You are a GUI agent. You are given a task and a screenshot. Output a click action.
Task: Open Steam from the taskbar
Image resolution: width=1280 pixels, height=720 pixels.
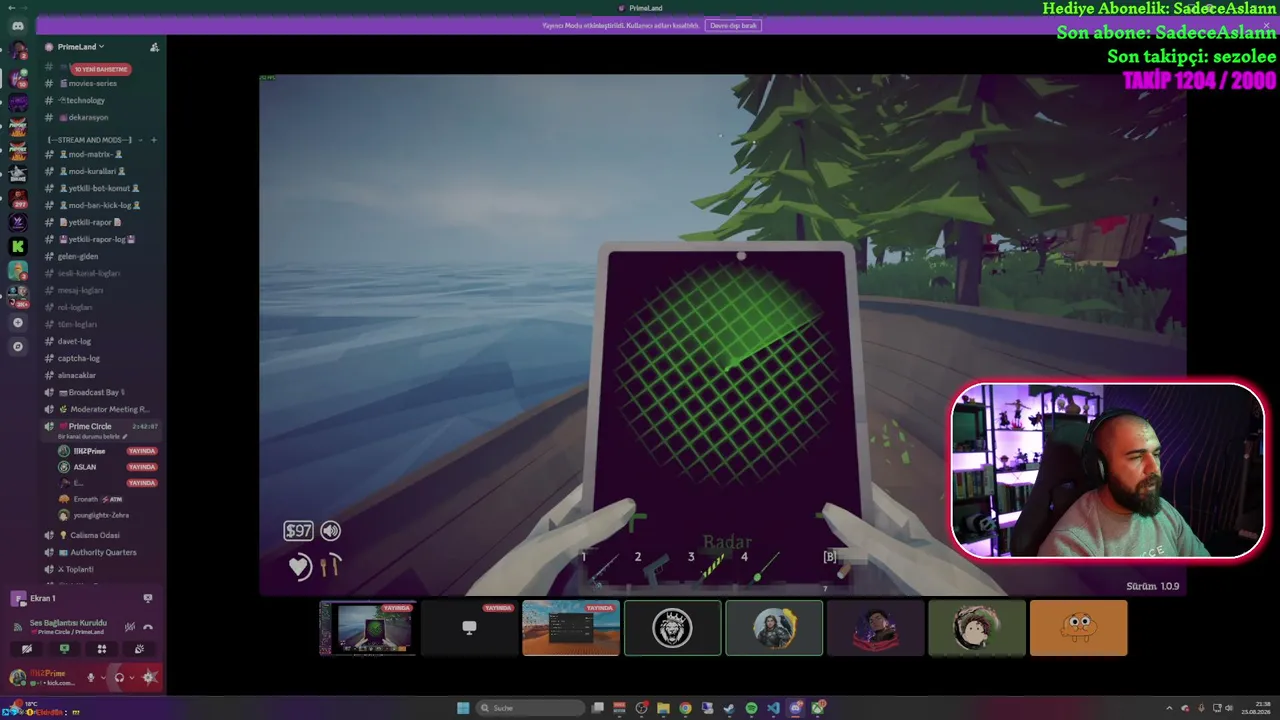729,708
